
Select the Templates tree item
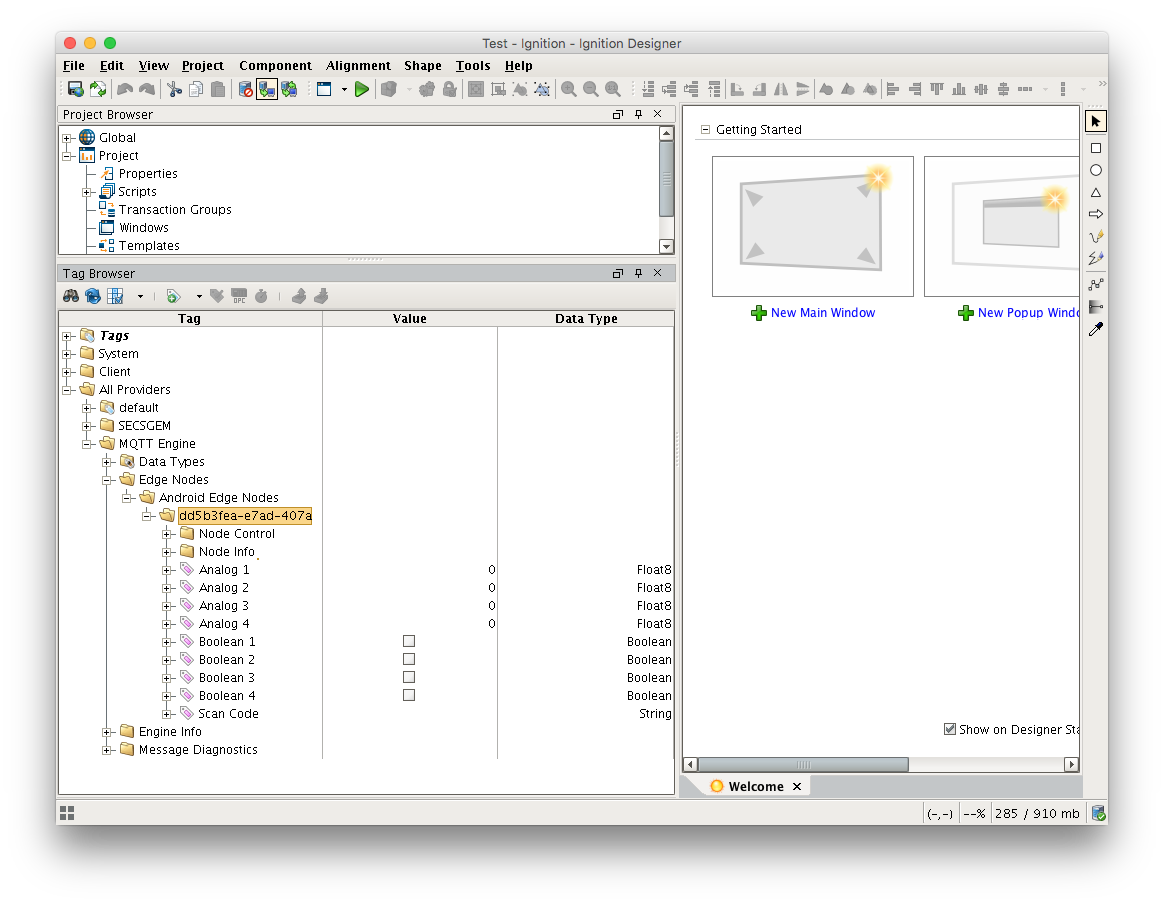[x=149, y=246]
